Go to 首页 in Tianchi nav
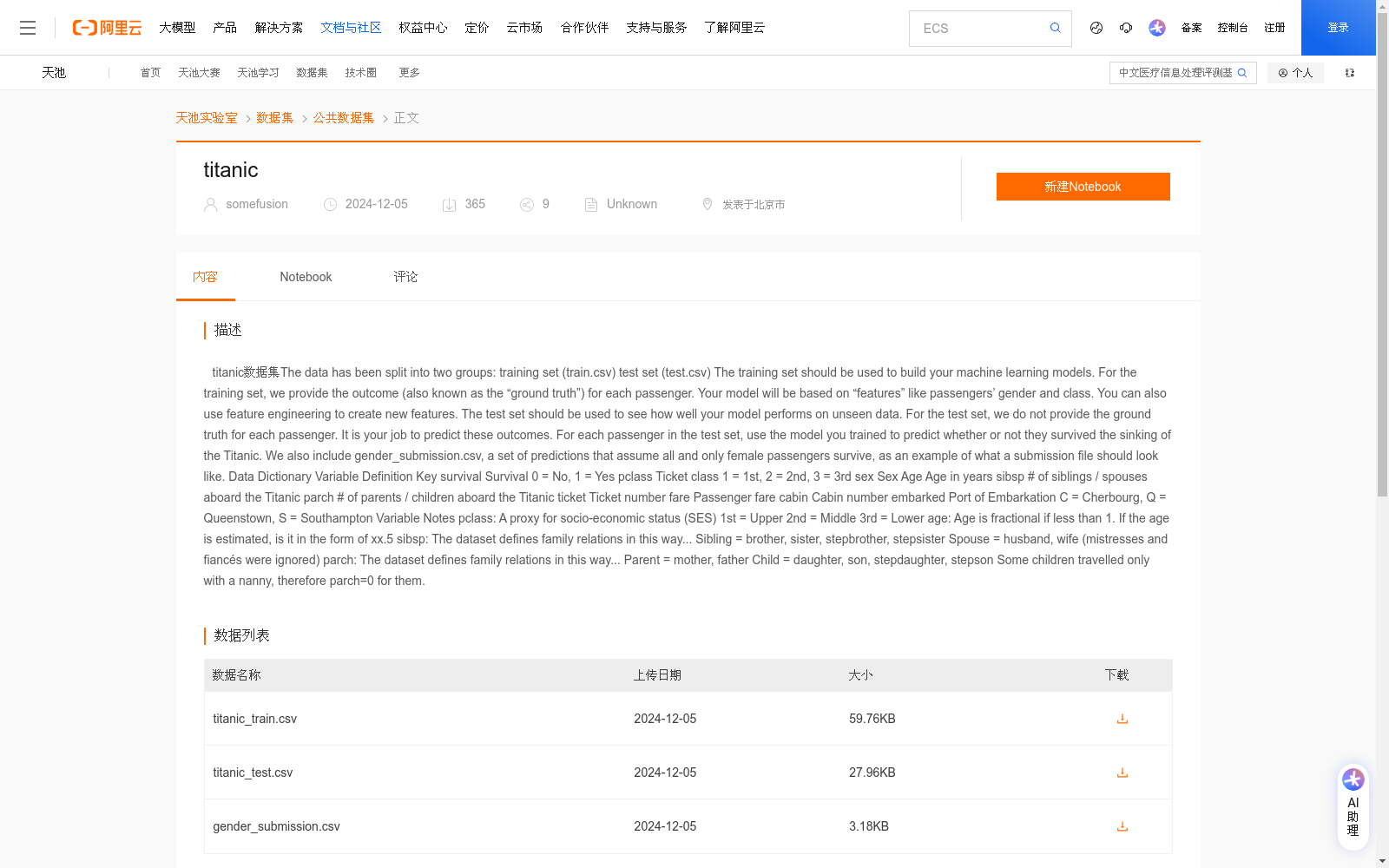Screen dimensions: 1389x868 (x=150, y=73)
